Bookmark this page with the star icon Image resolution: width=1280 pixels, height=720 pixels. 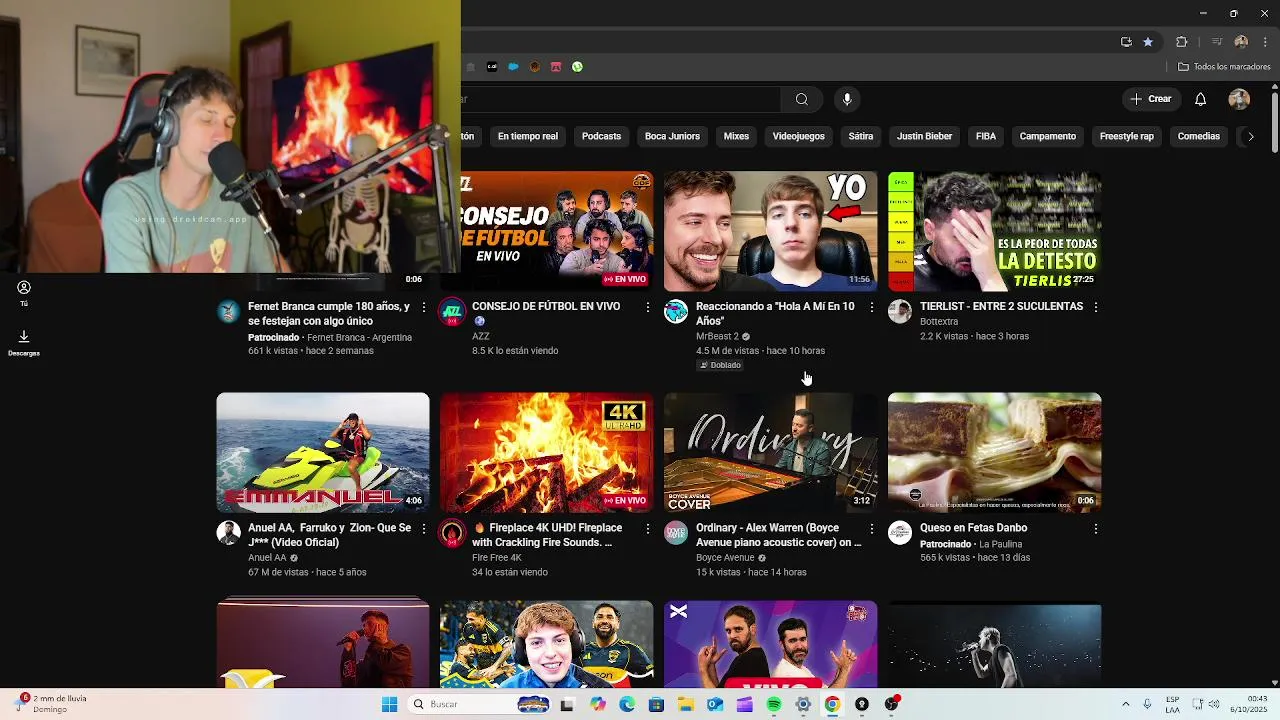tap(1148, 42)
